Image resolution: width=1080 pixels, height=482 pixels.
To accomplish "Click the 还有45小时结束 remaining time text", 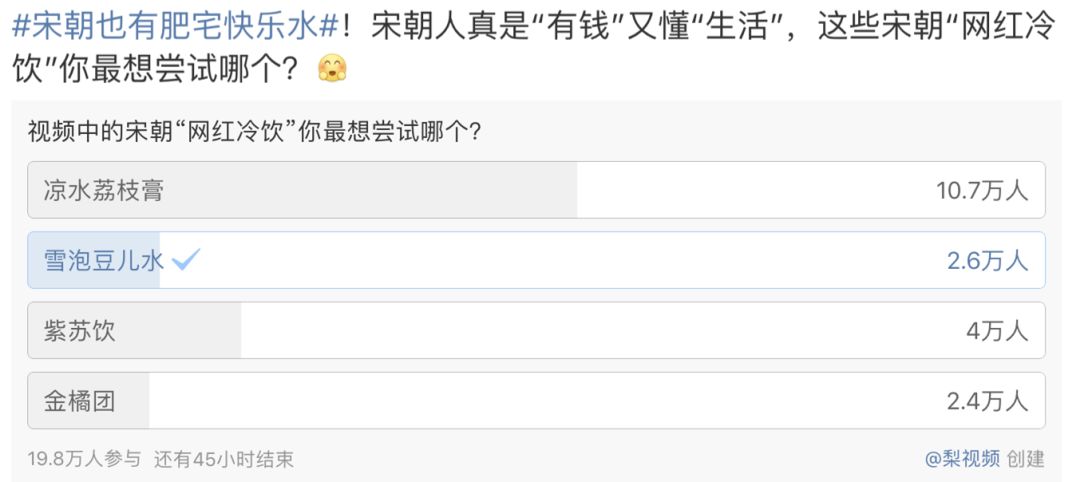I will [x=224, y=459].
